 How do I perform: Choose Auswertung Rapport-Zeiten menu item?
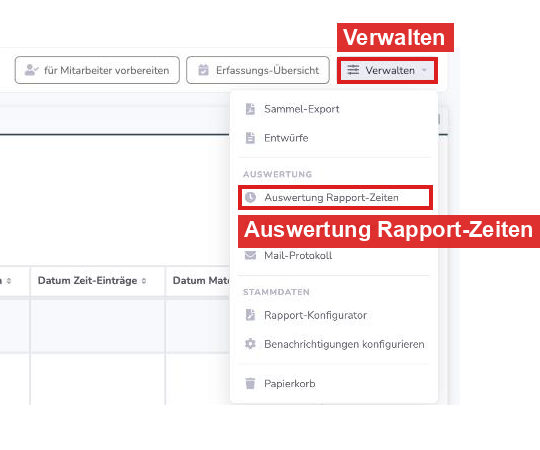coord(335,198)
